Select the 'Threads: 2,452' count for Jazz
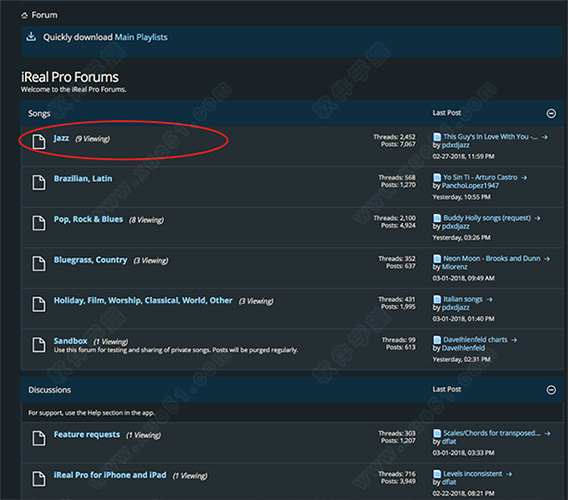 (394, 137)
